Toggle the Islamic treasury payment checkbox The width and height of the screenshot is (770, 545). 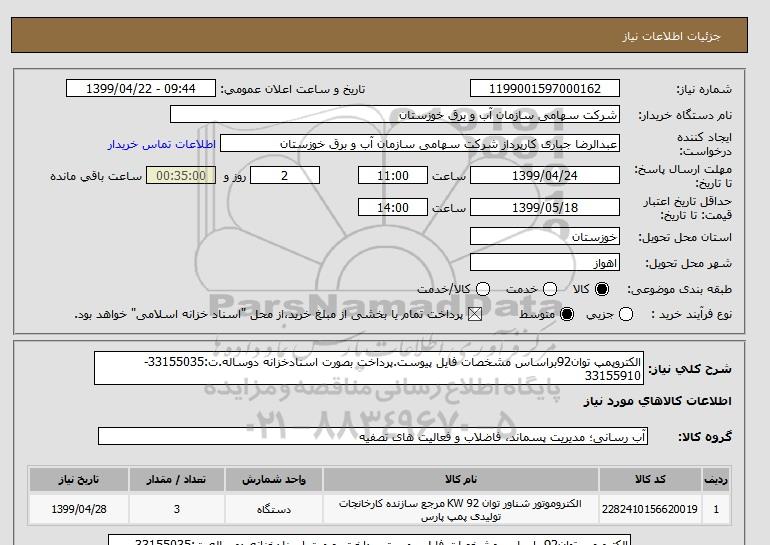click(474, 314)
